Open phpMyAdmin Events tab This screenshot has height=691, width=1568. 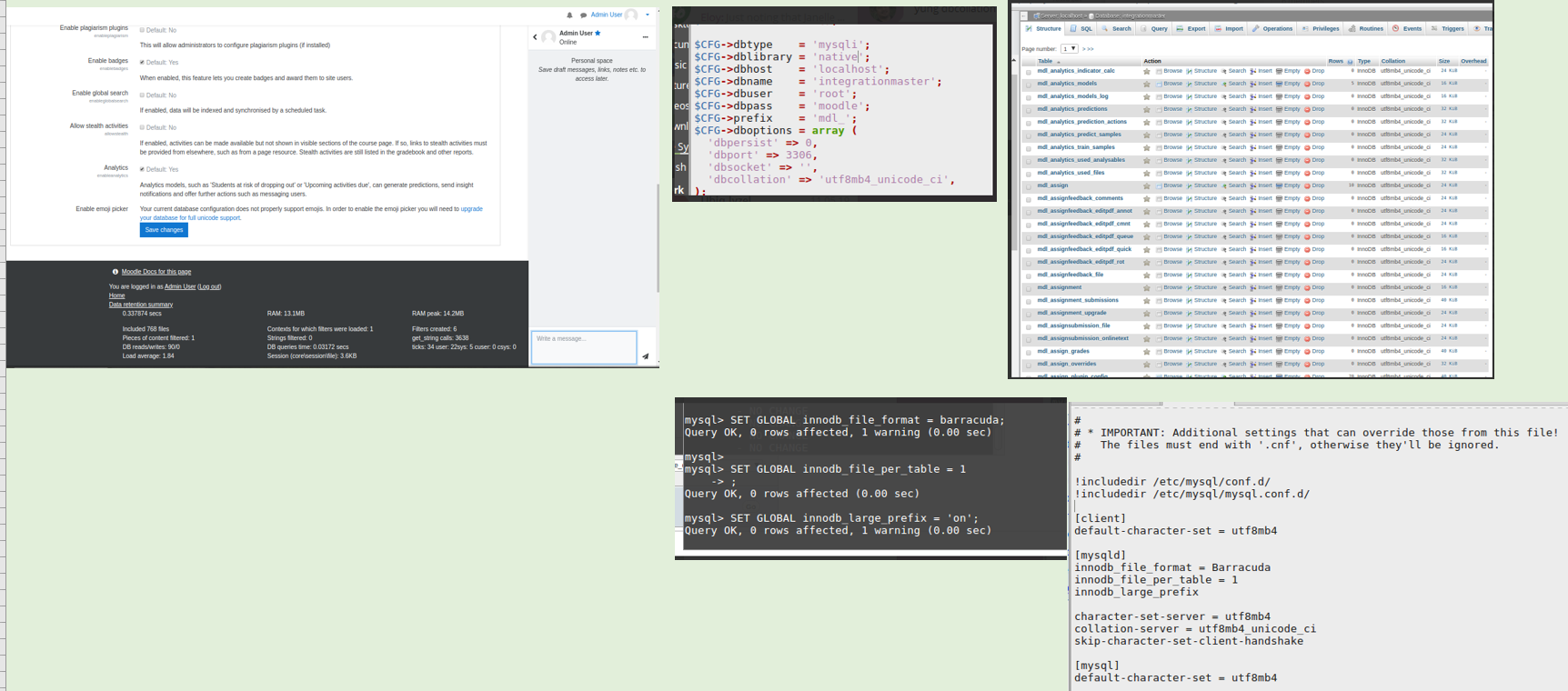coord(1407,28)
